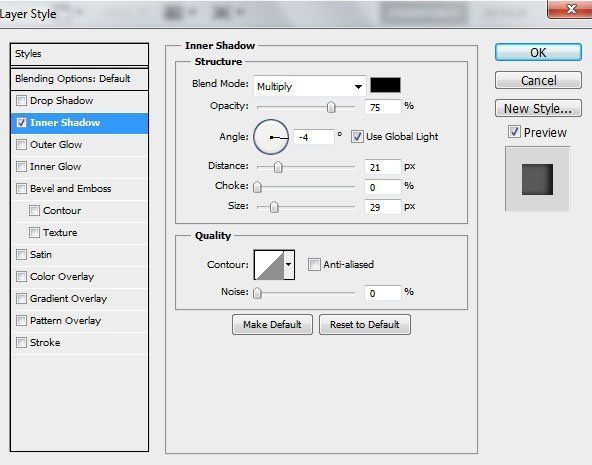
Task: Select Blending Options: Default row
Action: 80,79
